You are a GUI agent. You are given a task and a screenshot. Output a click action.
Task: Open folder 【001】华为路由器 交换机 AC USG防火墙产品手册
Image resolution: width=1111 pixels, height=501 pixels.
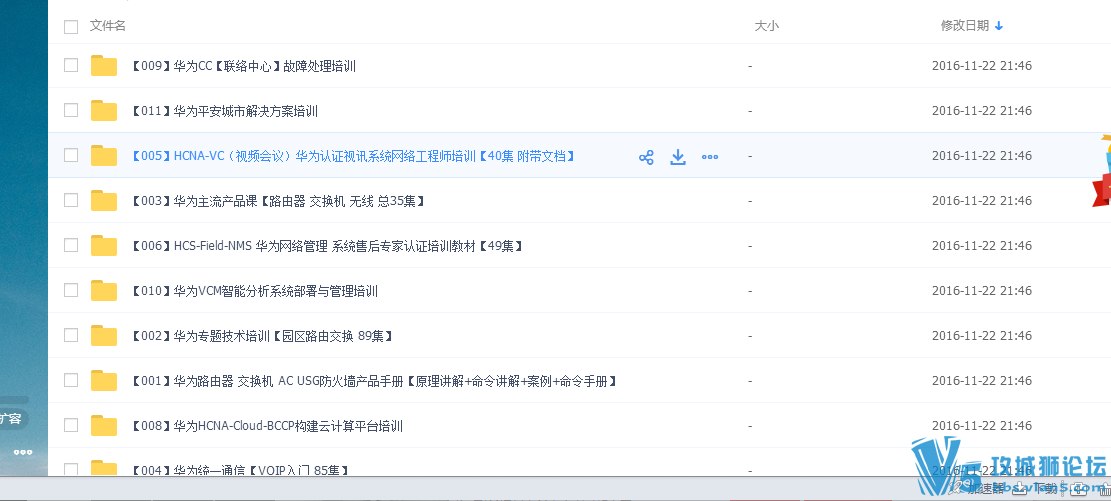[374, 381]
